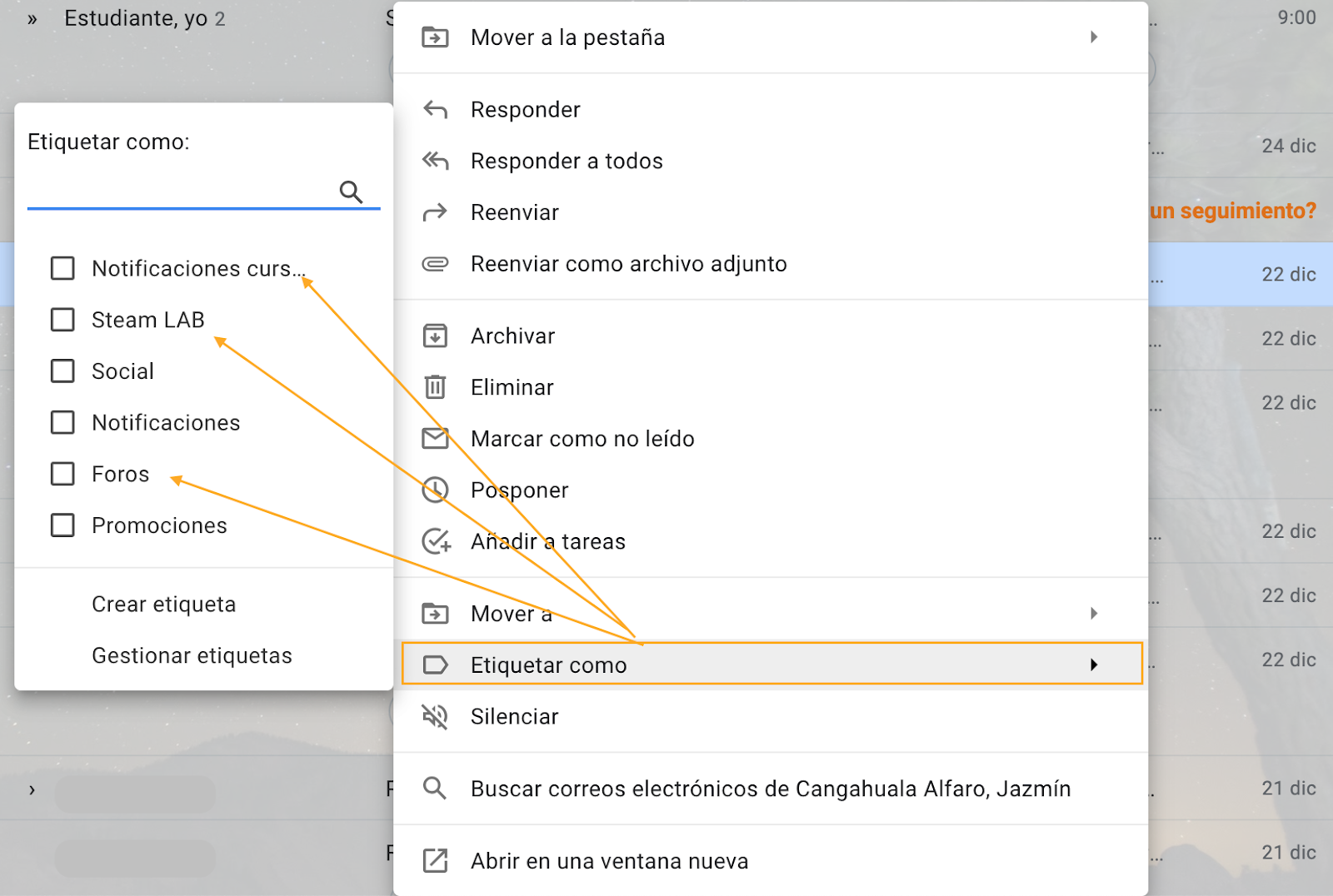Screen dimensions: 1333x896
Task: Click the Responder a todos double-arrow icon
Action: (435, 161)
